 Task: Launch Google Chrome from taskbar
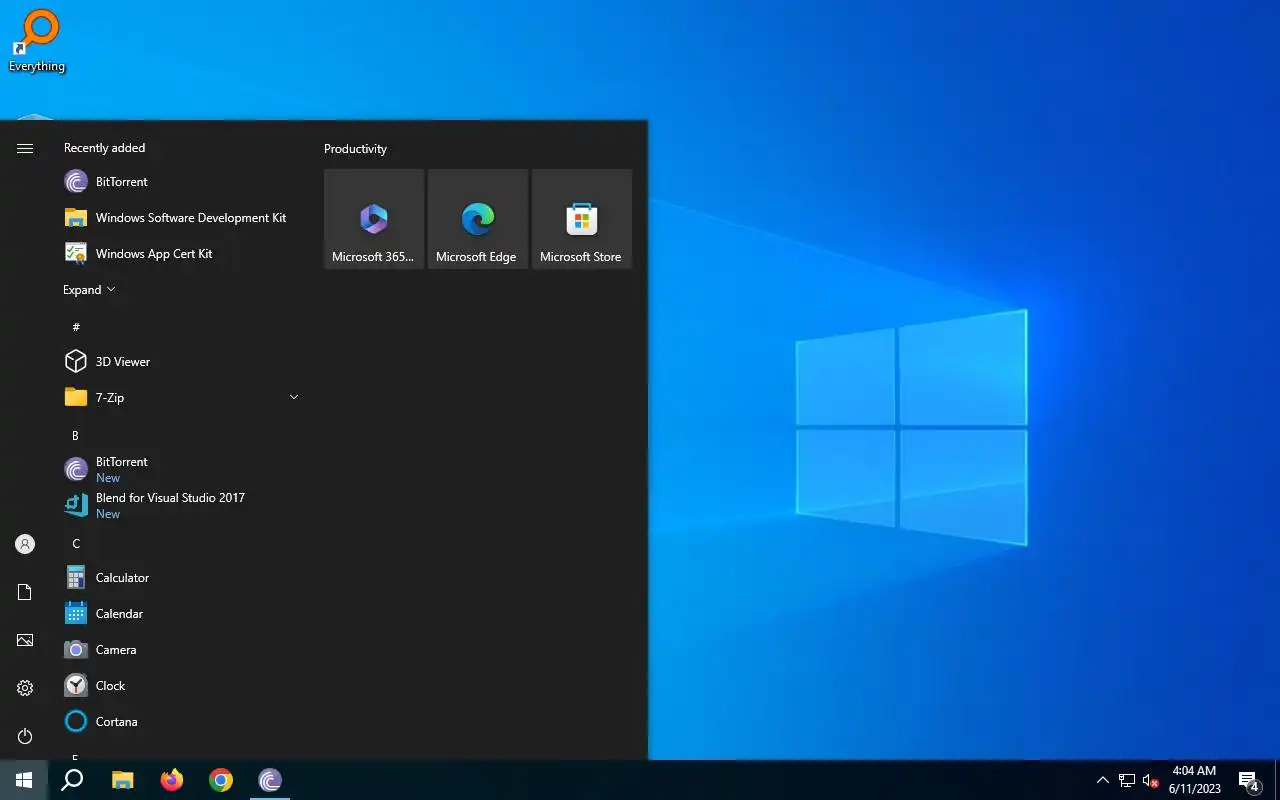(x=221, y=780)
